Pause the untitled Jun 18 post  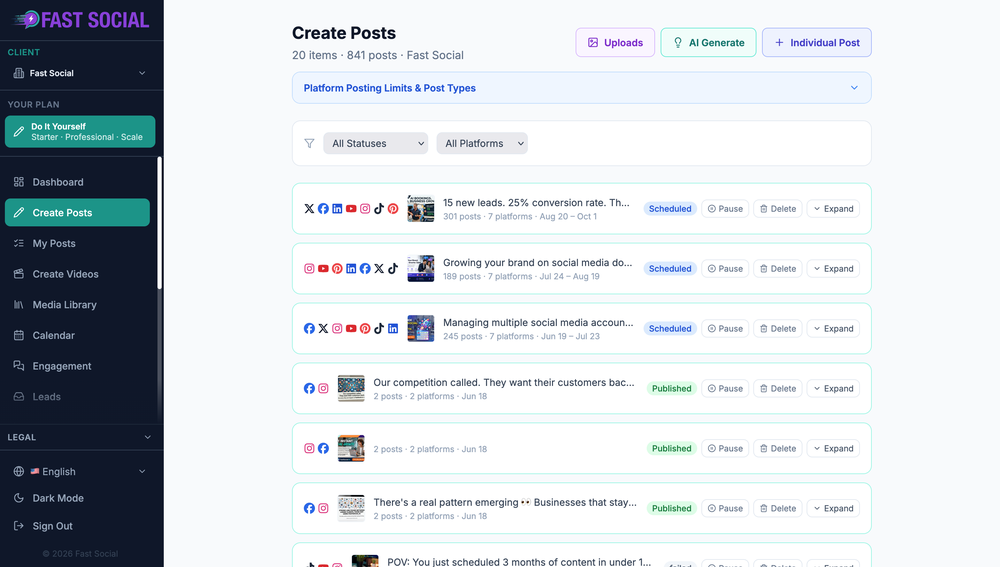pyautogui.click(x=725, y=448)
